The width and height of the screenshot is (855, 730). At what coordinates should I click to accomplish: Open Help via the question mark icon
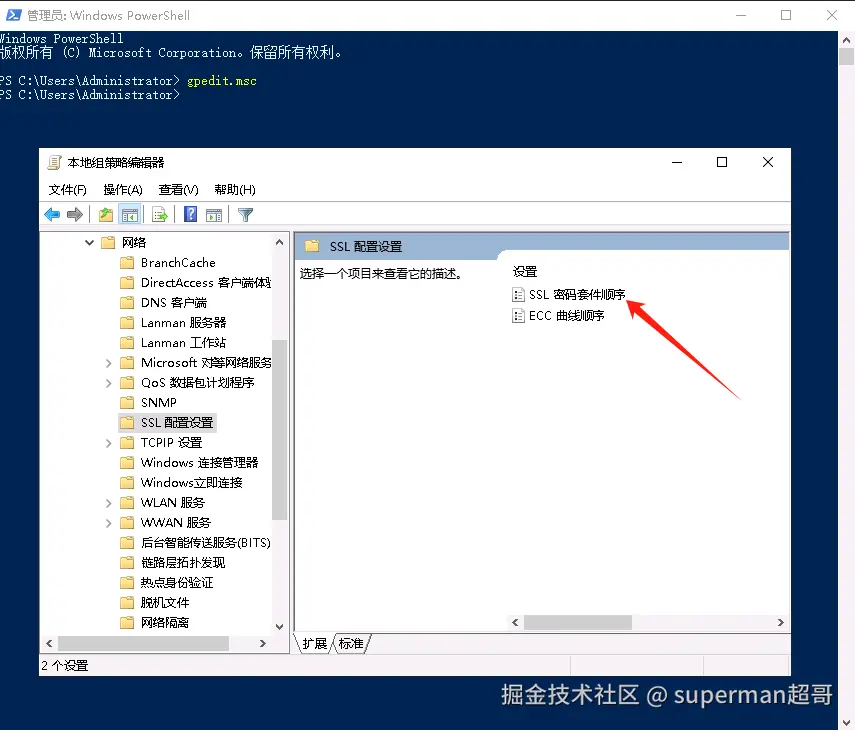189,214
